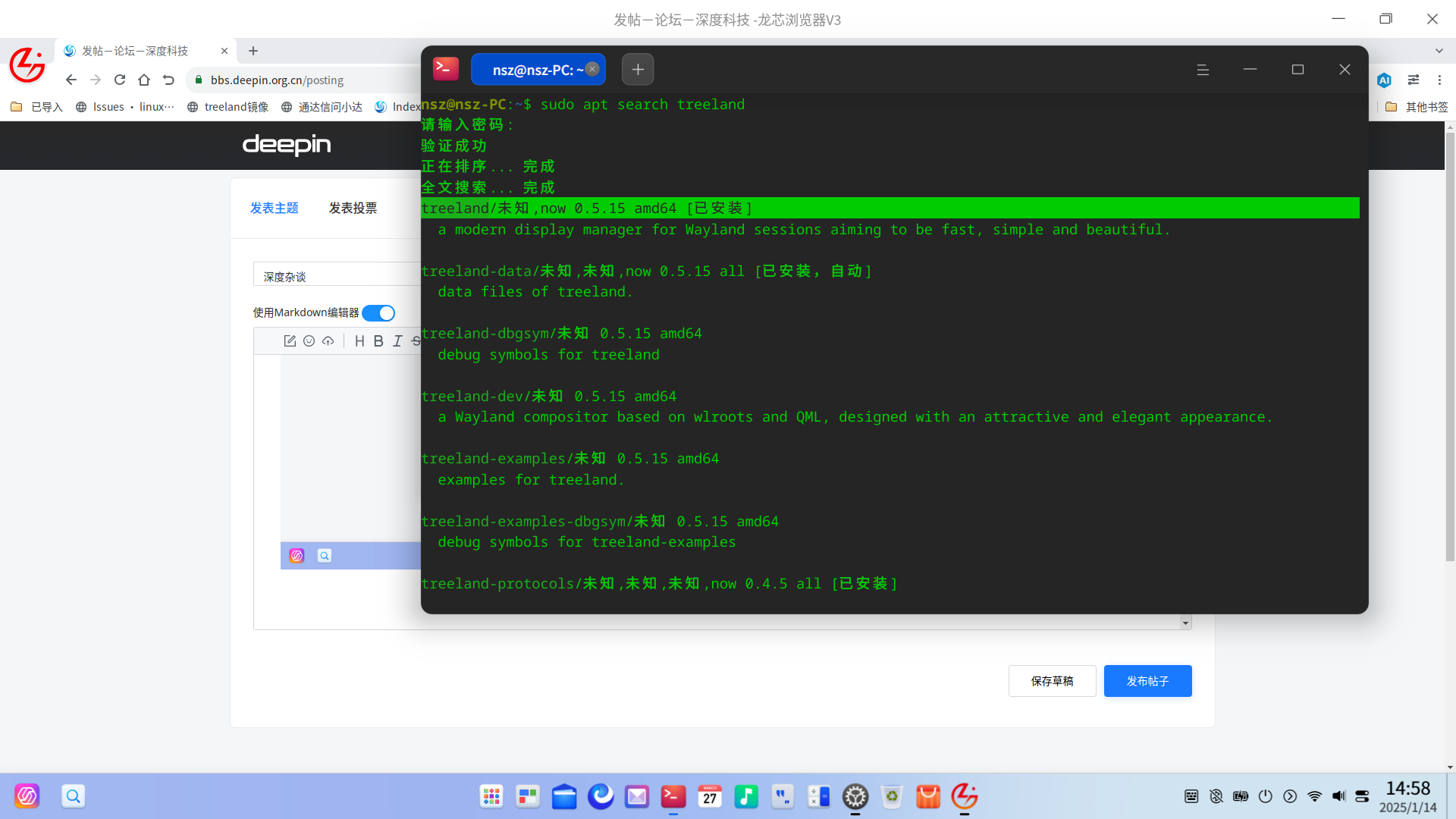Switch to 发表投票 tab
This screenshot has width=1456, height=819.
pyautogui.click(x=353, y=208)
